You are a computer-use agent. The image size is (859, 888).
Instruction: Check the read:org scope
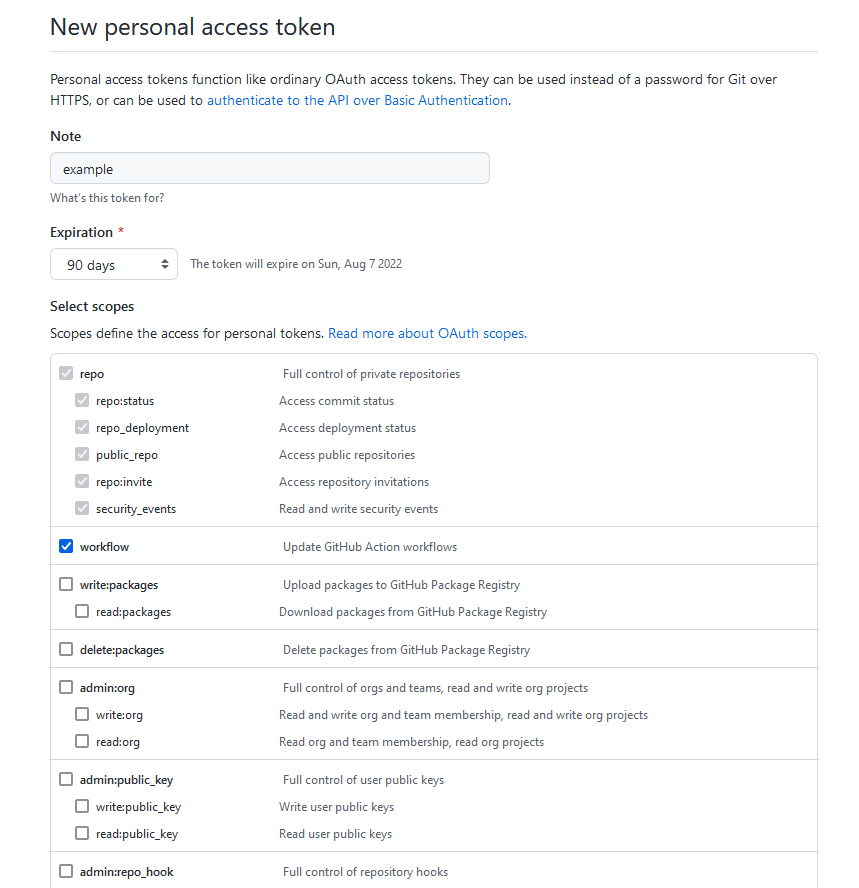click(x=82, y=741)
